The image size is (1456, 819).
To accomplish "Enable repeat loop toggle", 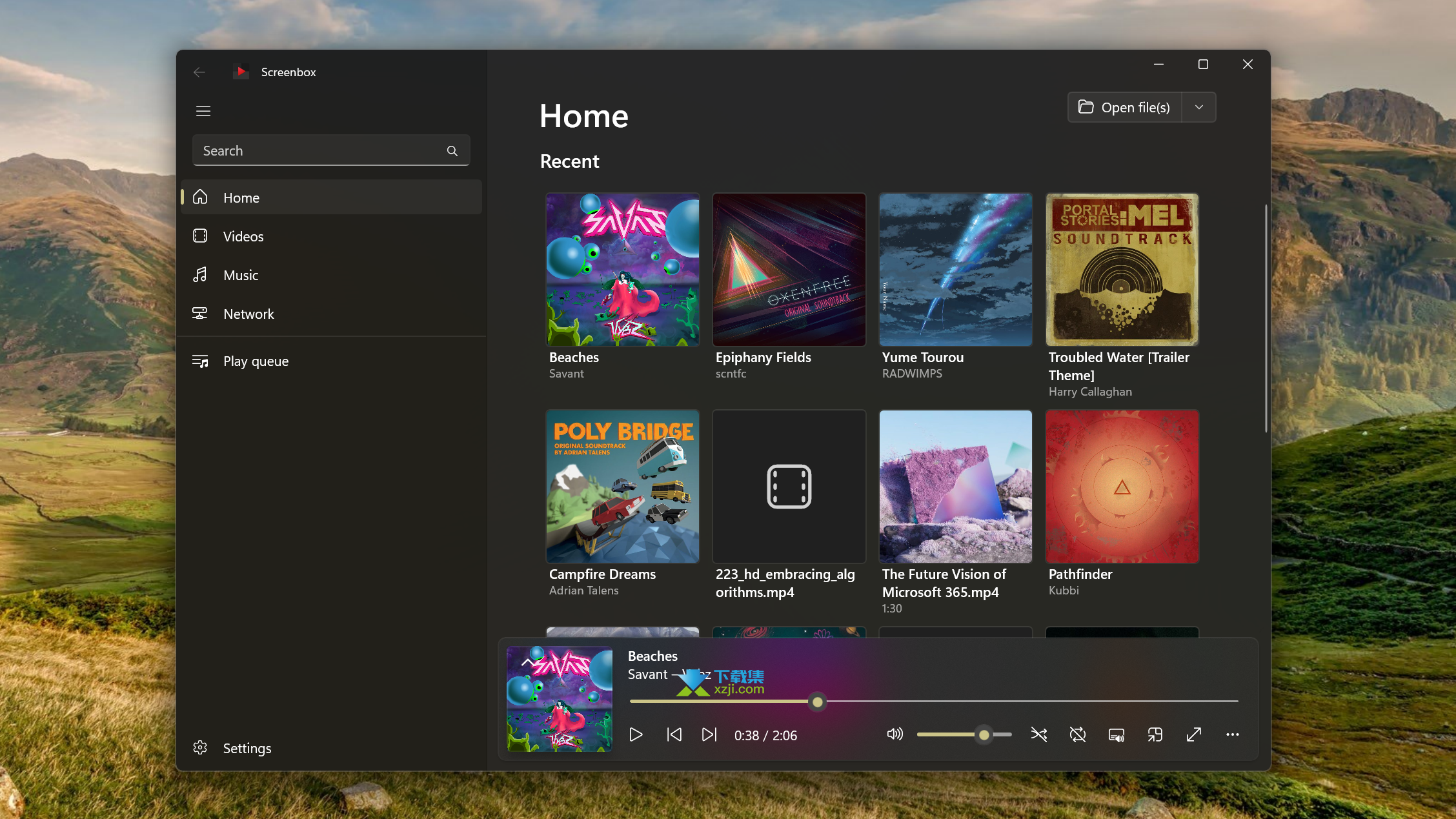I will 1078,734.
